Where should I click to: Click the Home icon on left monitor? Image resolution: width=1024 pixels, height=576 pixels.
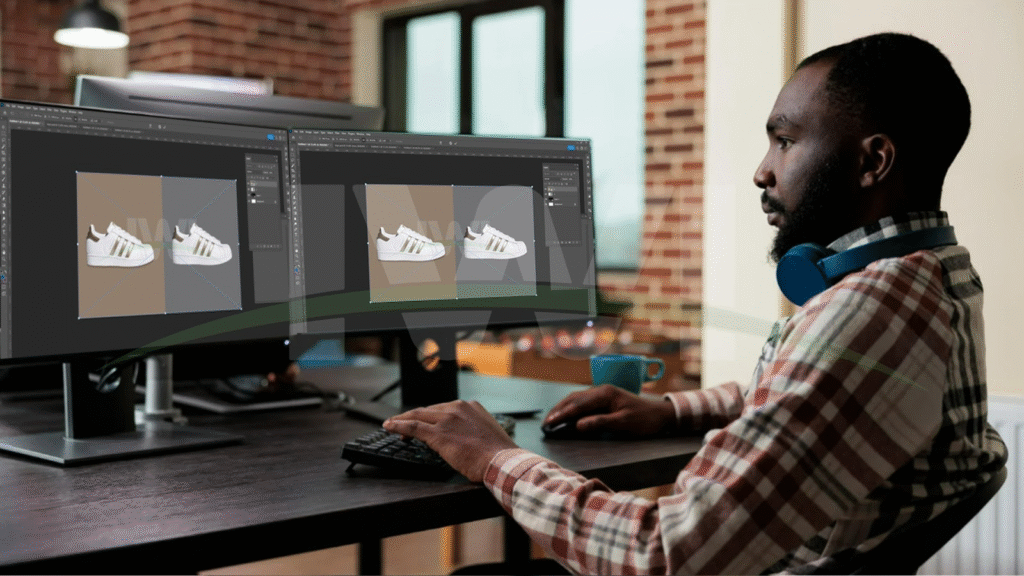(5, 115)
